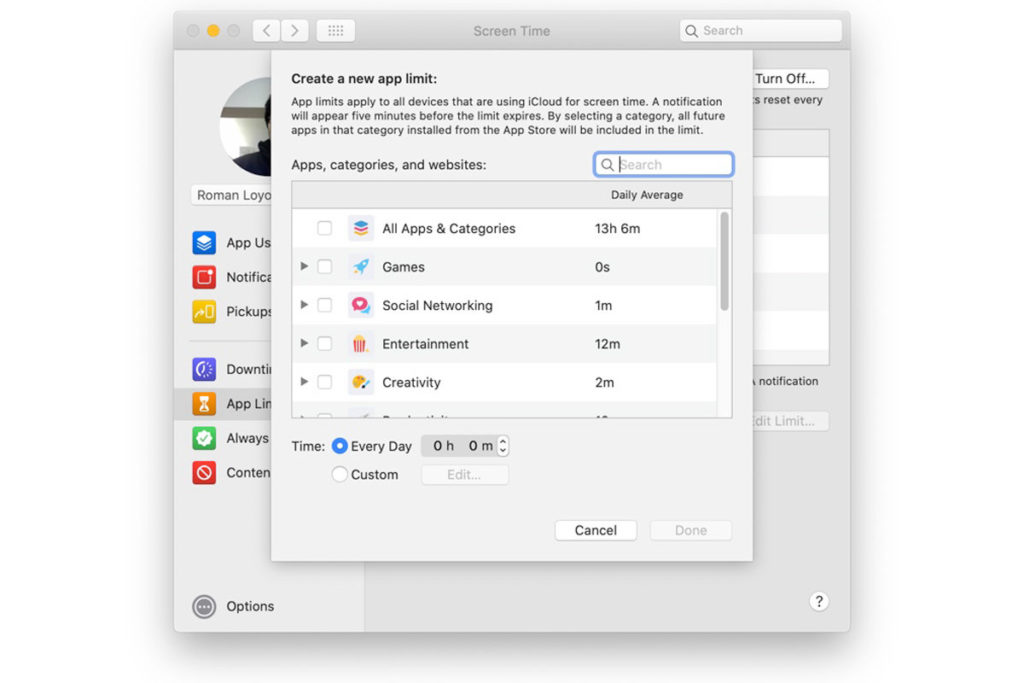
Task: Expand the Entertainment category
Action: coord(304,343)
